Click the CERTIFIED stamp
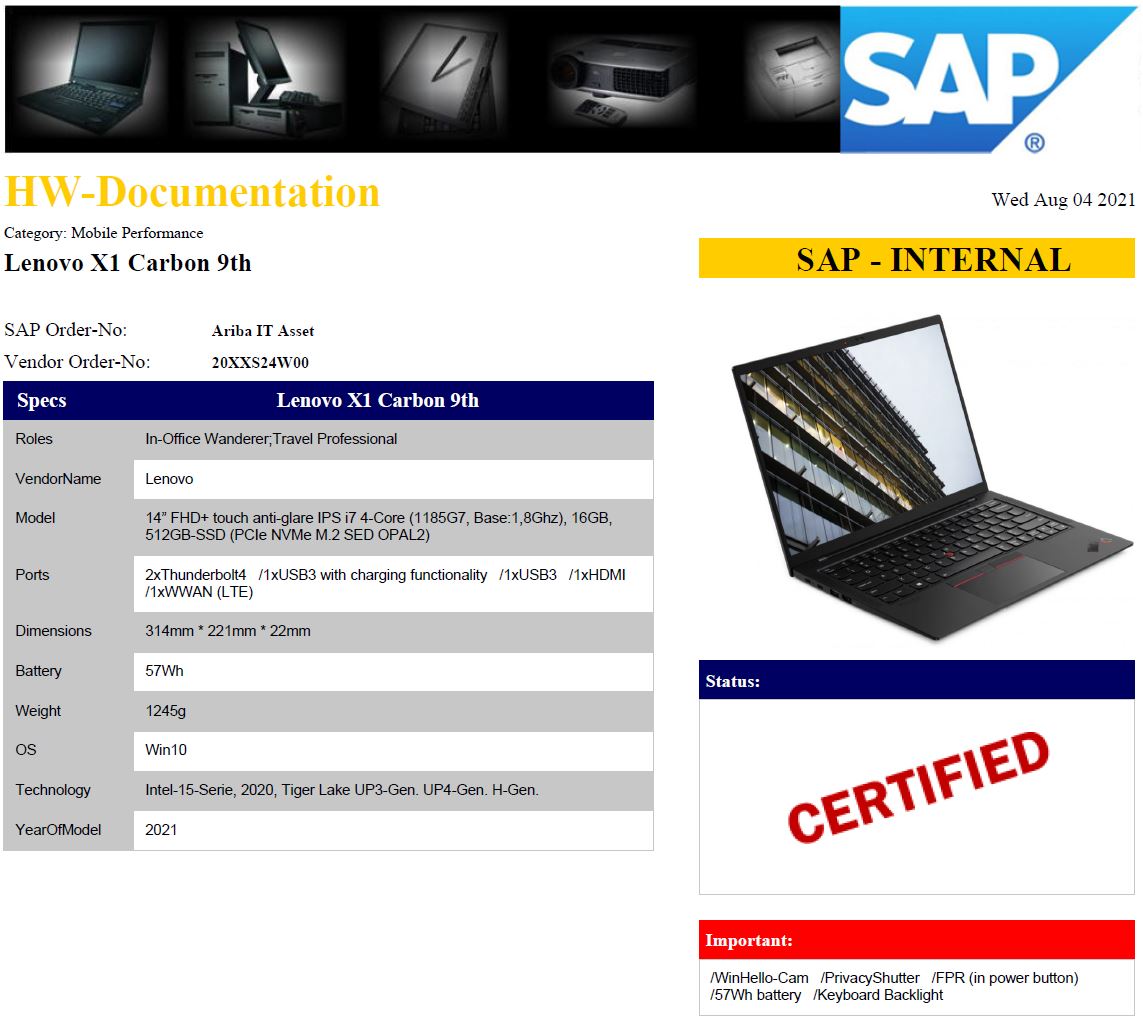 (918, 787)
